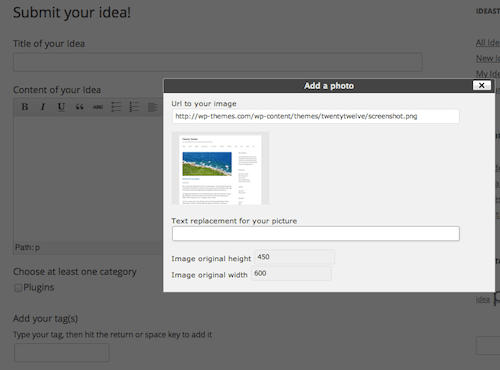500x370 pixels.
Task: Click the Plugins category label
Action: pyautogui.click(x=39, y=287)
